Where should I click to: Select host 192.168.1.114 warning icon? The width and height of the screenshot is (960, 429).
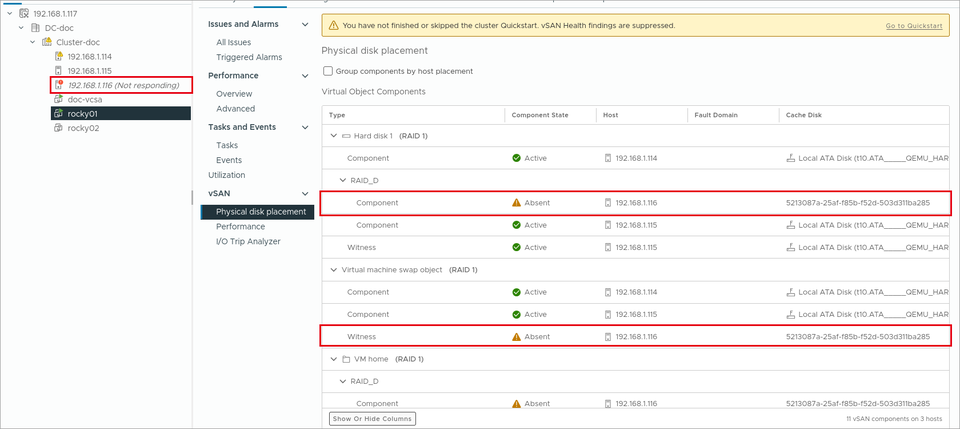tap(59, 56)
